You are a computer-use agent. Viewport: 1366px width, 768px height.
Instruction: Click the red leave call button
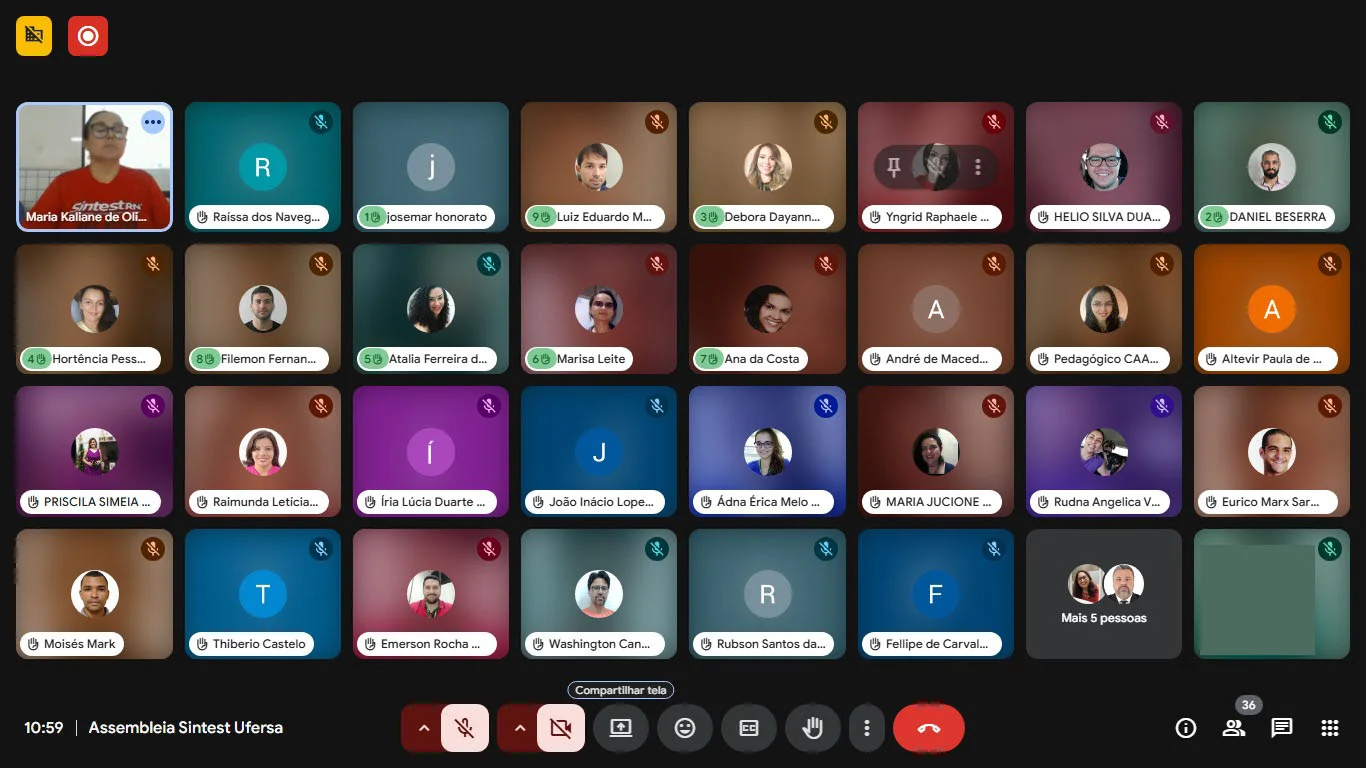(929, 728)
